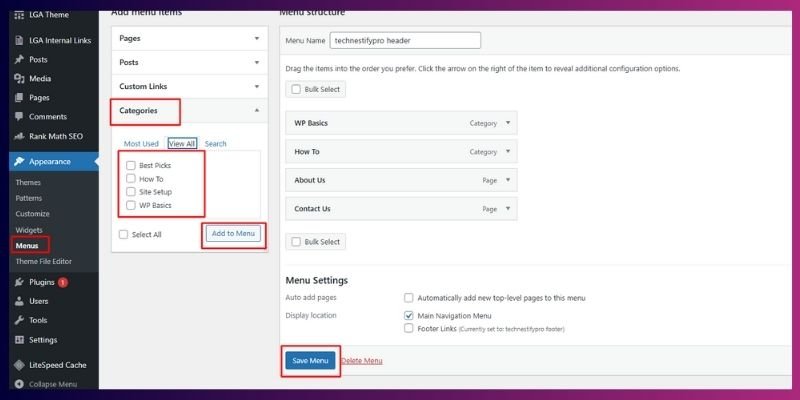
Task: Click the Delete Menu link
Action: coord(362,361)
